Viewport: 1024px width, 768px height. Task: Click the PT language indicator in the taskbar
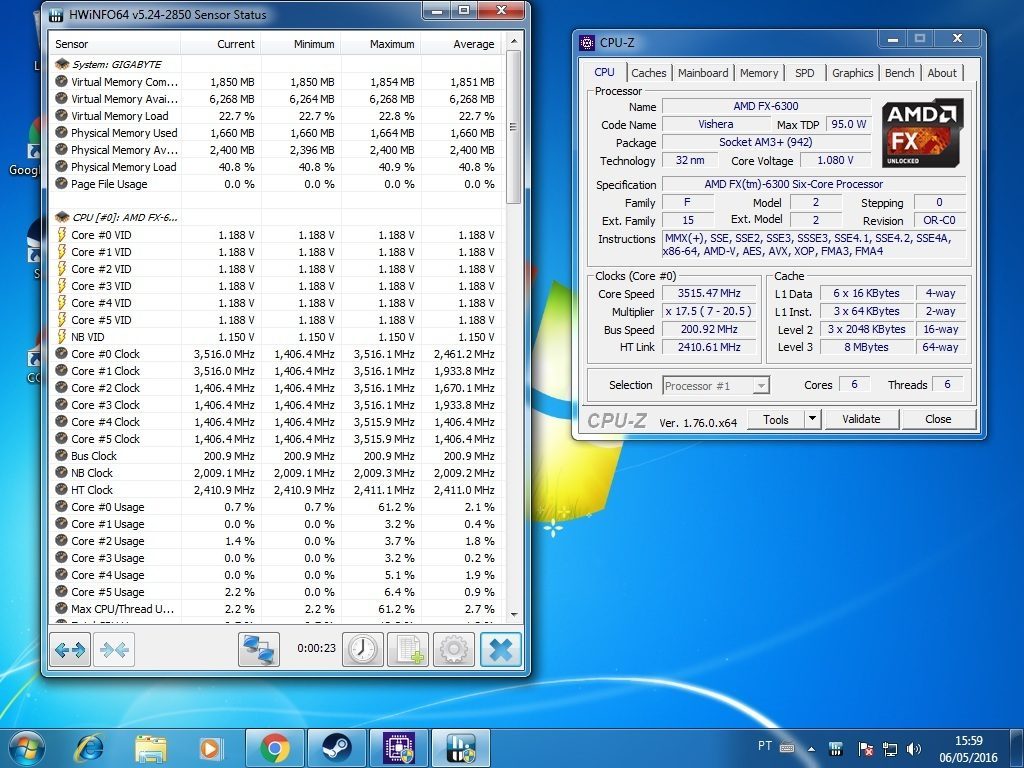[765, 746]
